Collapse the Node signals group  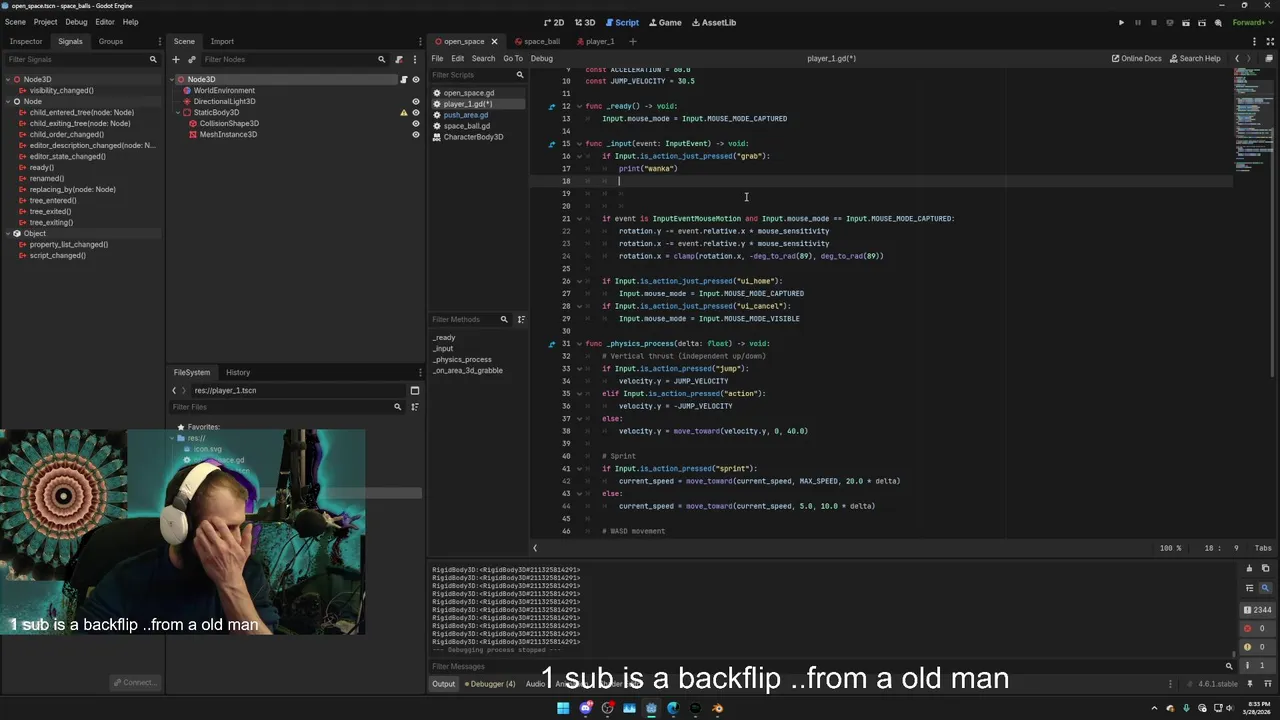[7, 101]
